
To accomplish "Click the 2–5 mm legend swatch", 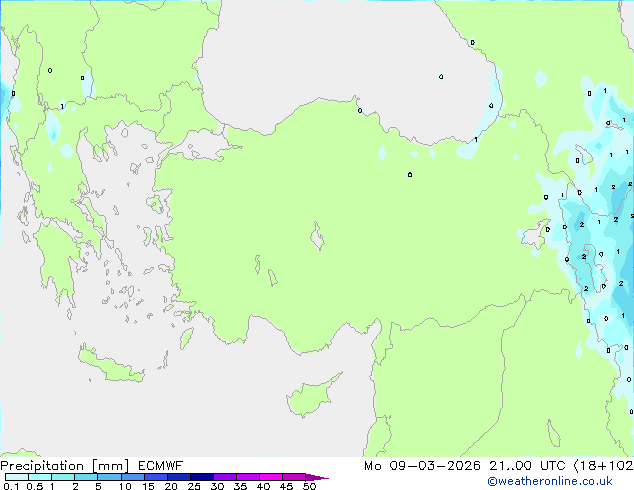I will pyautogui.click(x=86, y=477).
